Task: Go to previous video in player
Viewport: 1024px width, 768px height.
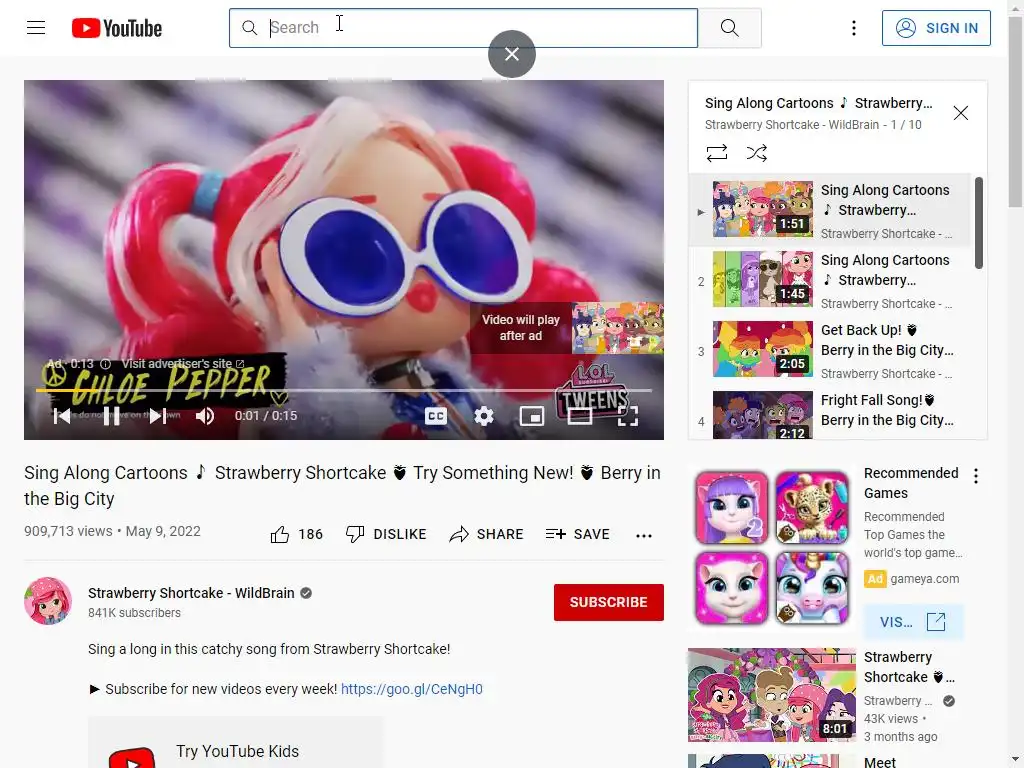Action: [62, 416]
